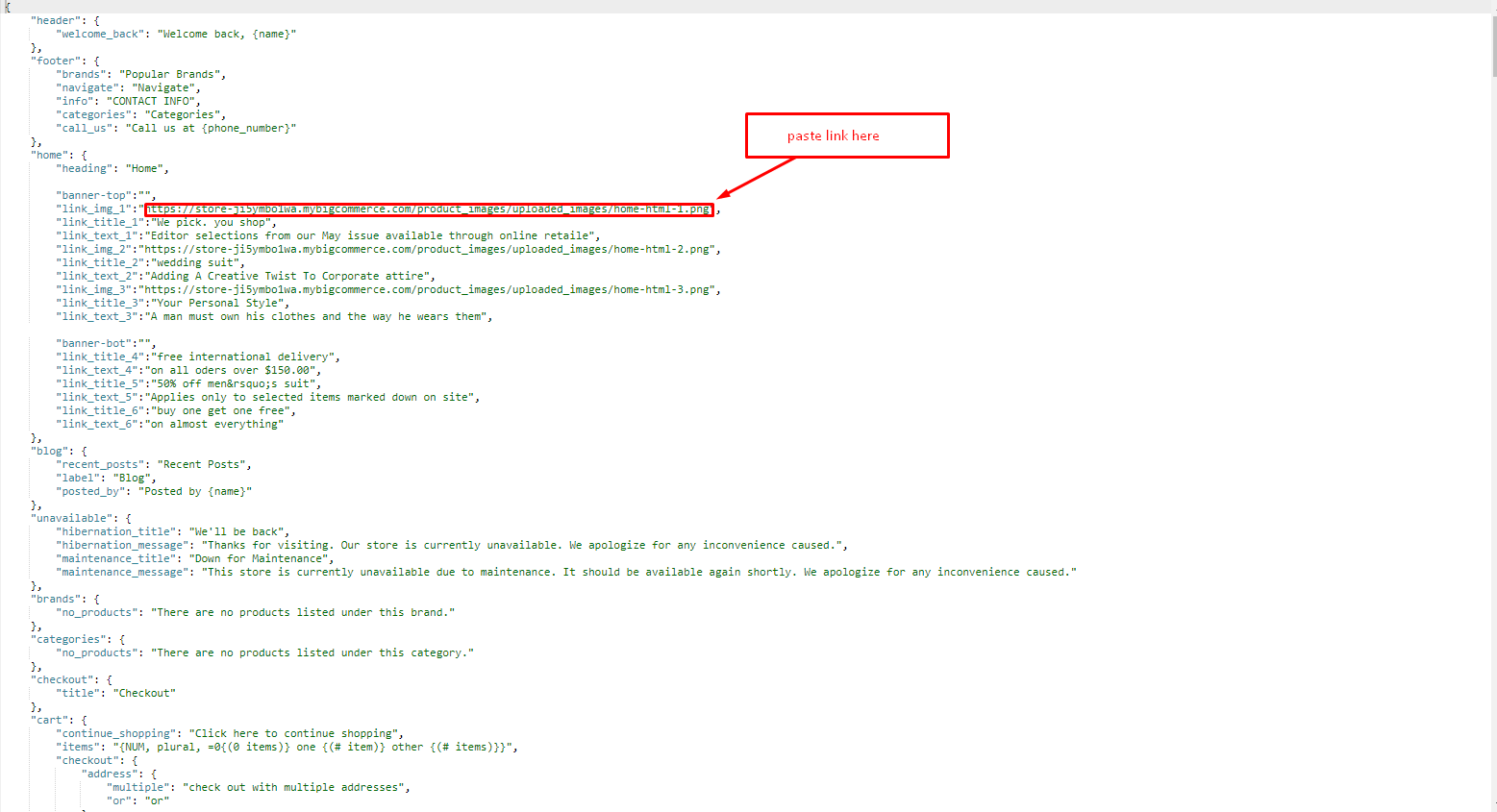Click the "maintenance_message" store currently unavailable line

coord(566,572)
